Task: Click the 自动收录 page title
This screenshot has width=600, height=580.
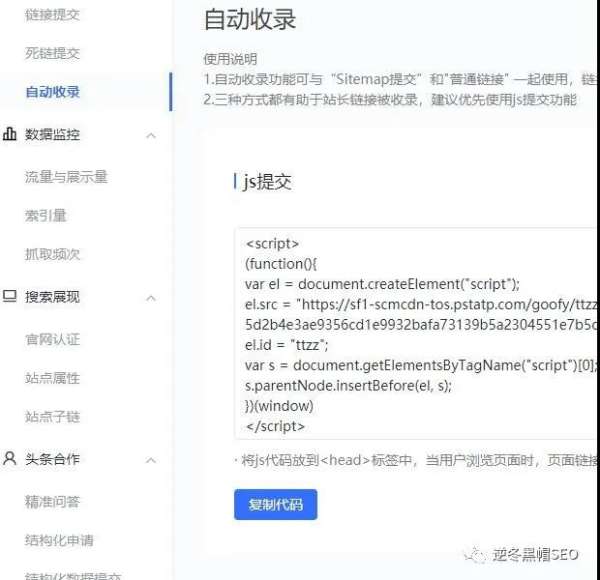Action: [x=250, y=19]
